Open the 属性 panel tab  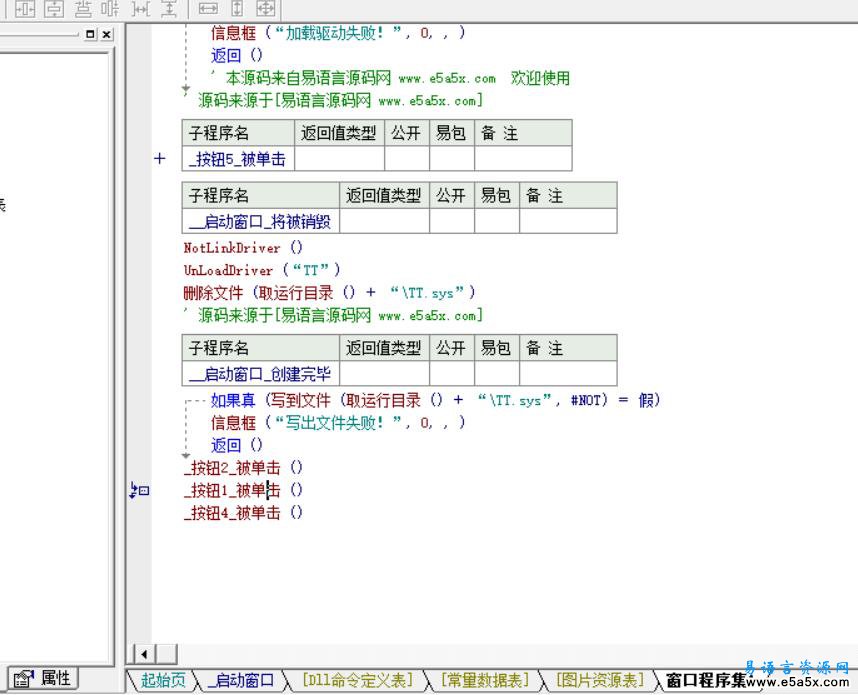tap(43, 679)
